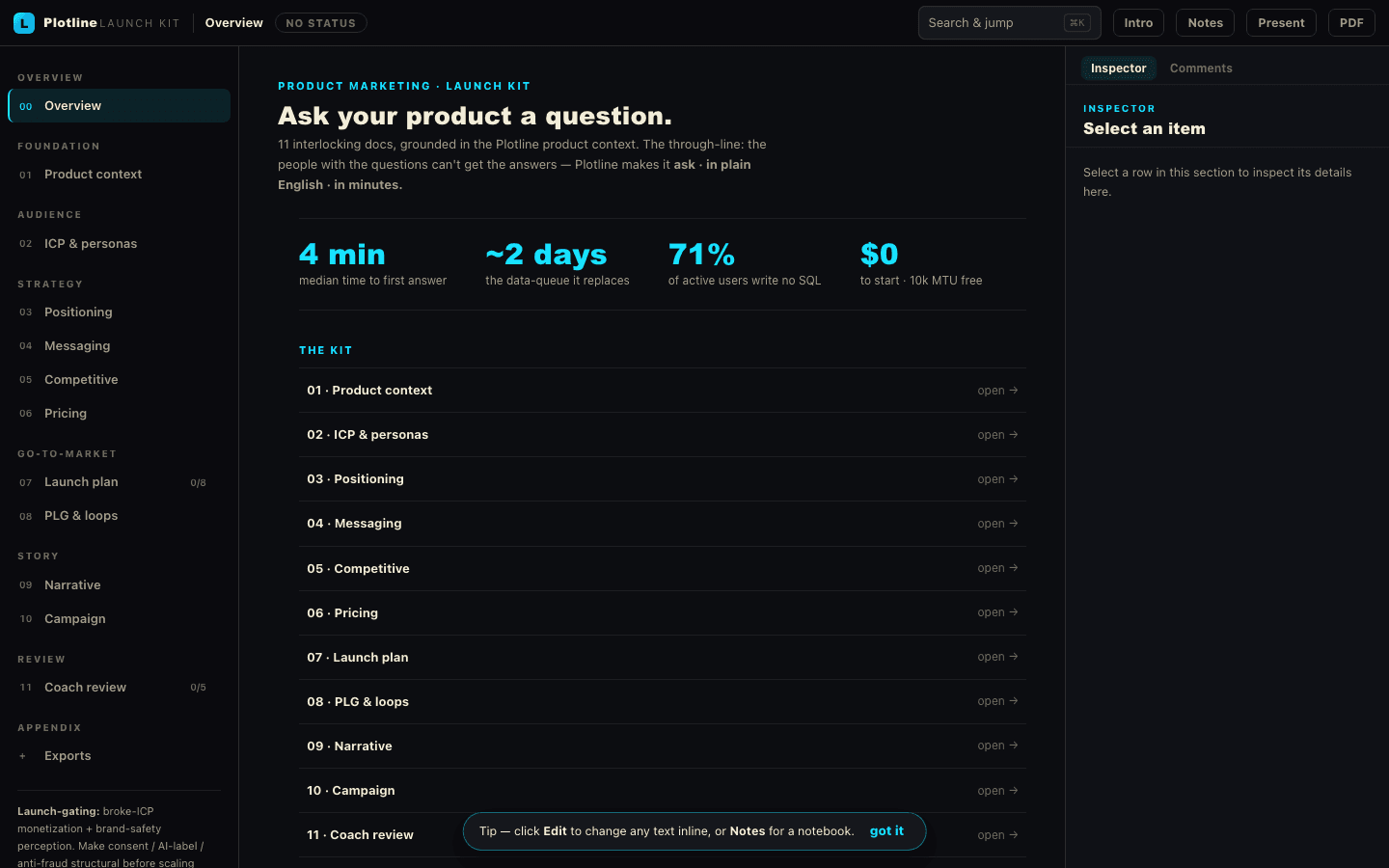
Task: Click the ⌘K shortcut badge
Action: point(1077,23)
